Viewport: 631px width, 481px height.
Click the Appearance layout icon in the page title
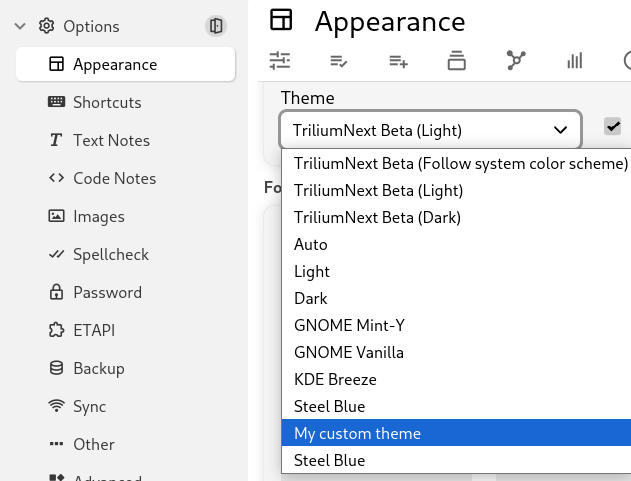(x=282, y=20)
